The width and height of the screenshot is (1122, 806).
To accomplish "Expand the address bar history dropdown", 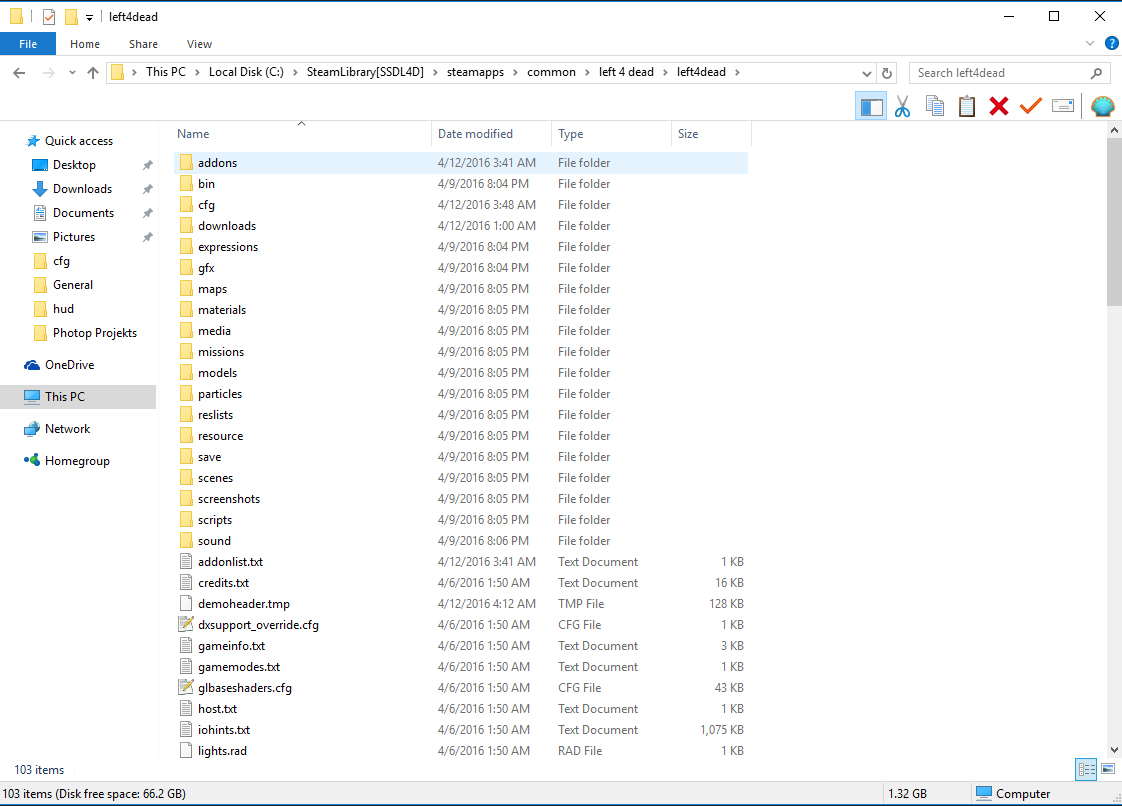I will (867, 73).
